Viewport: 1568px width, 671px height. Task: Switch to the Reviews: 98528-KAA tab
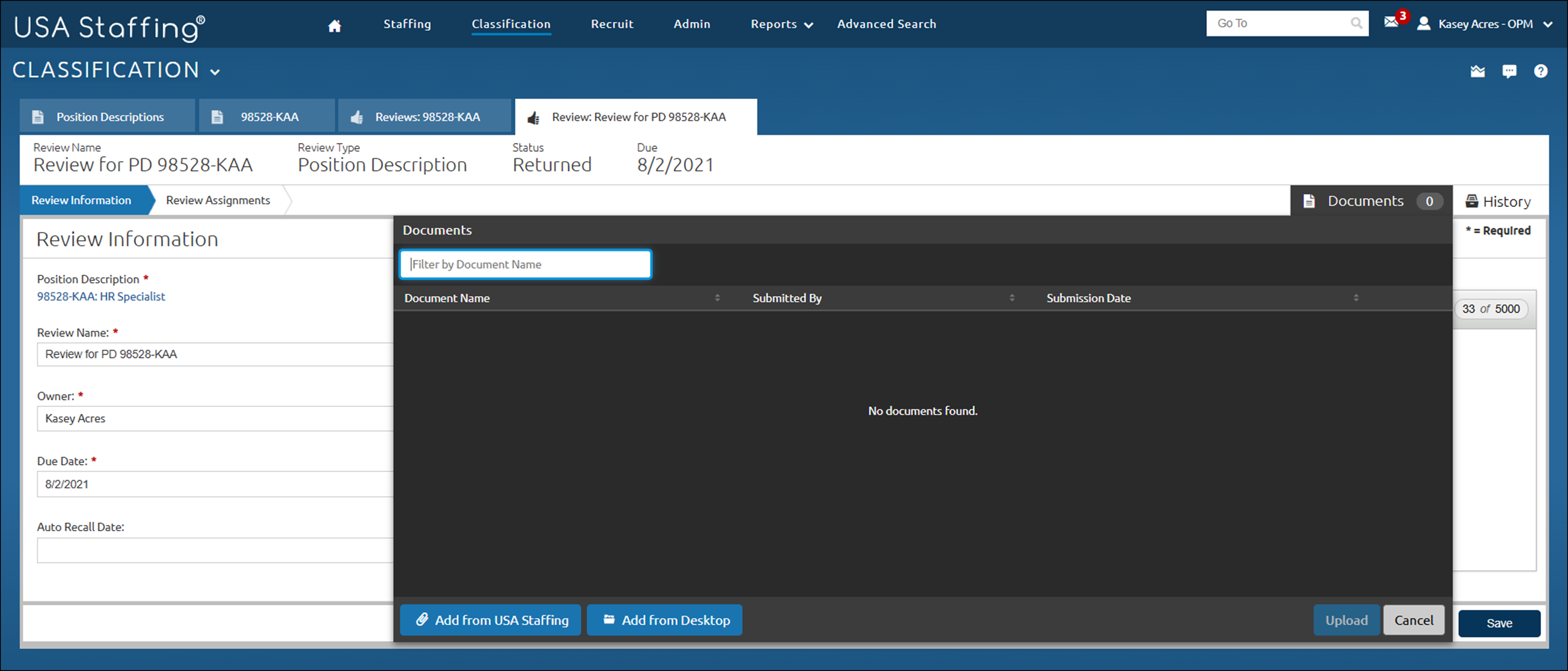(x=424, y=117)
